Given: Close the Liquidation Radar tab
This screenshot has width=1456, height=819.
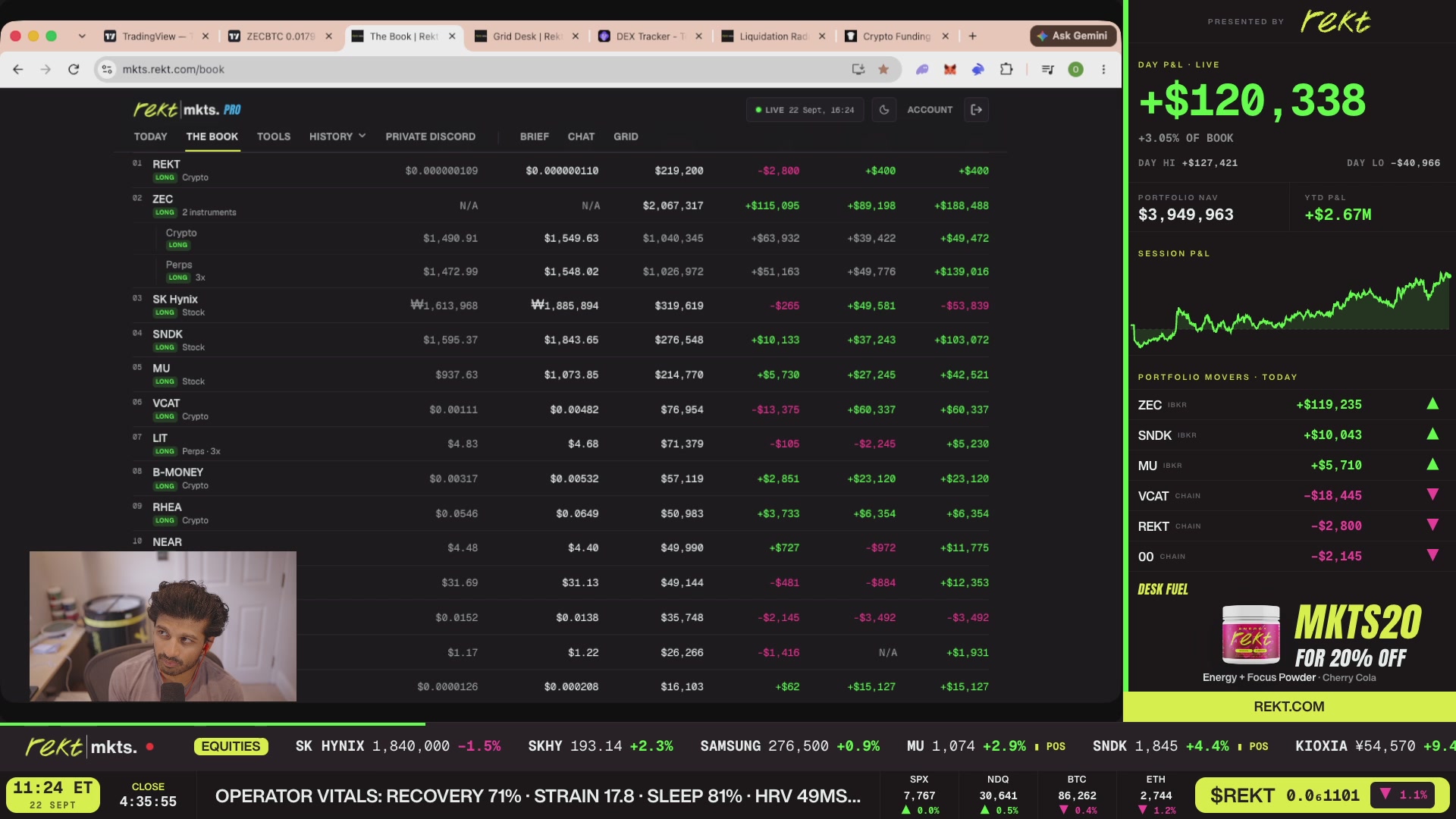Looking at the screenshot, I should 821,36.
